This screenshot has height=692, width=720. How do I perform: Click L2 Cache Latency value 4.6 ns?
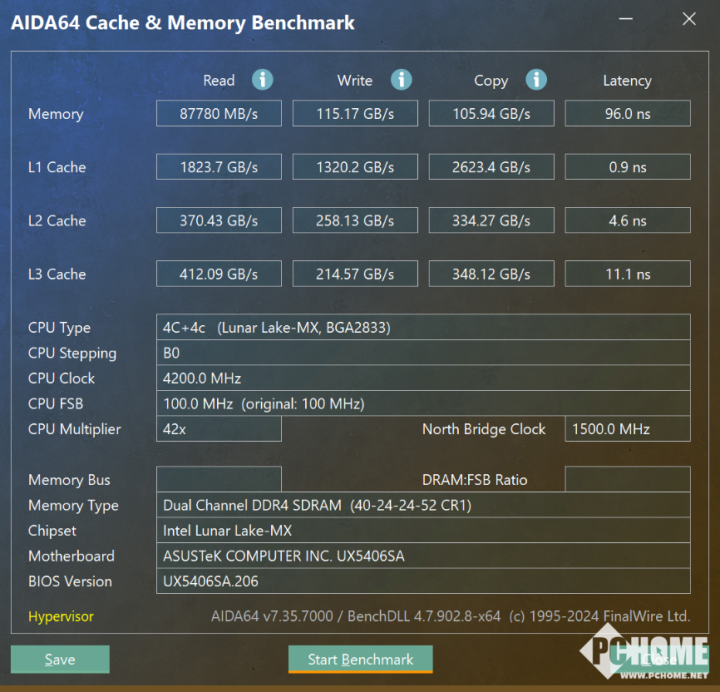[628, 220]
